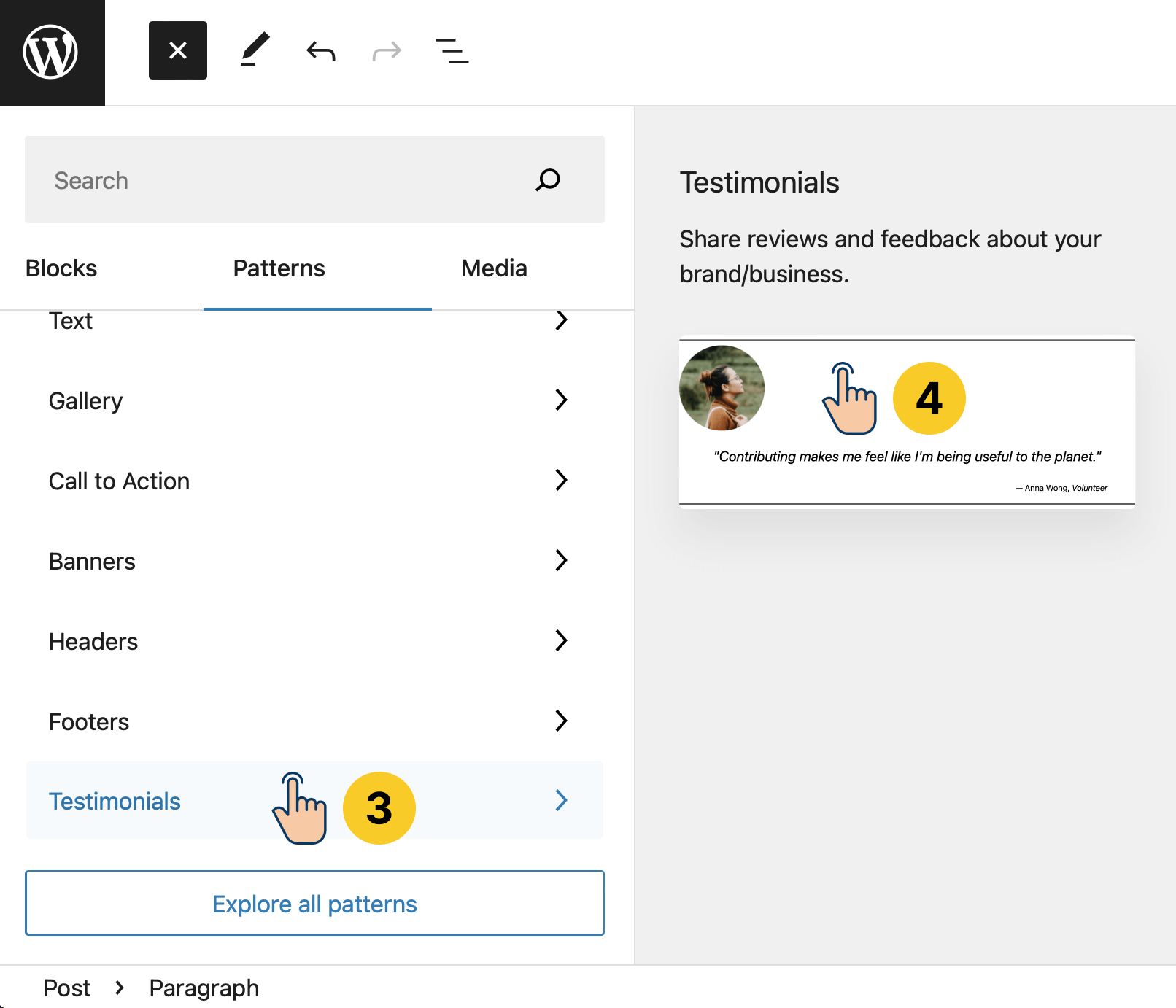
Task: Click the search magnifier icon
Action: coord(548,179)
